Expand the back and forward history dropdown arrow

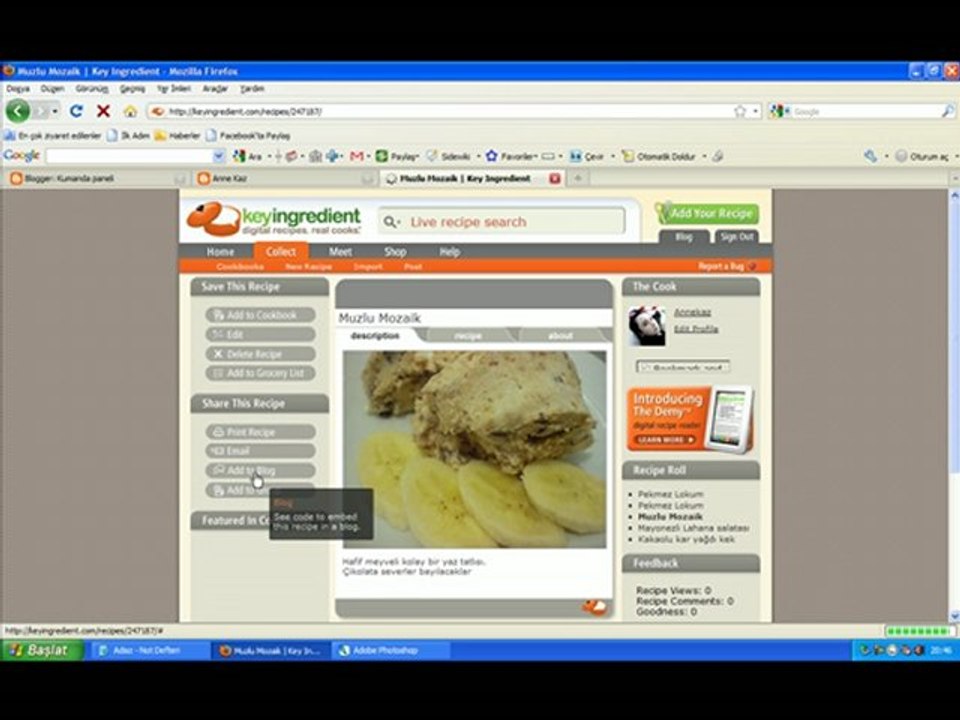(55, 111)
